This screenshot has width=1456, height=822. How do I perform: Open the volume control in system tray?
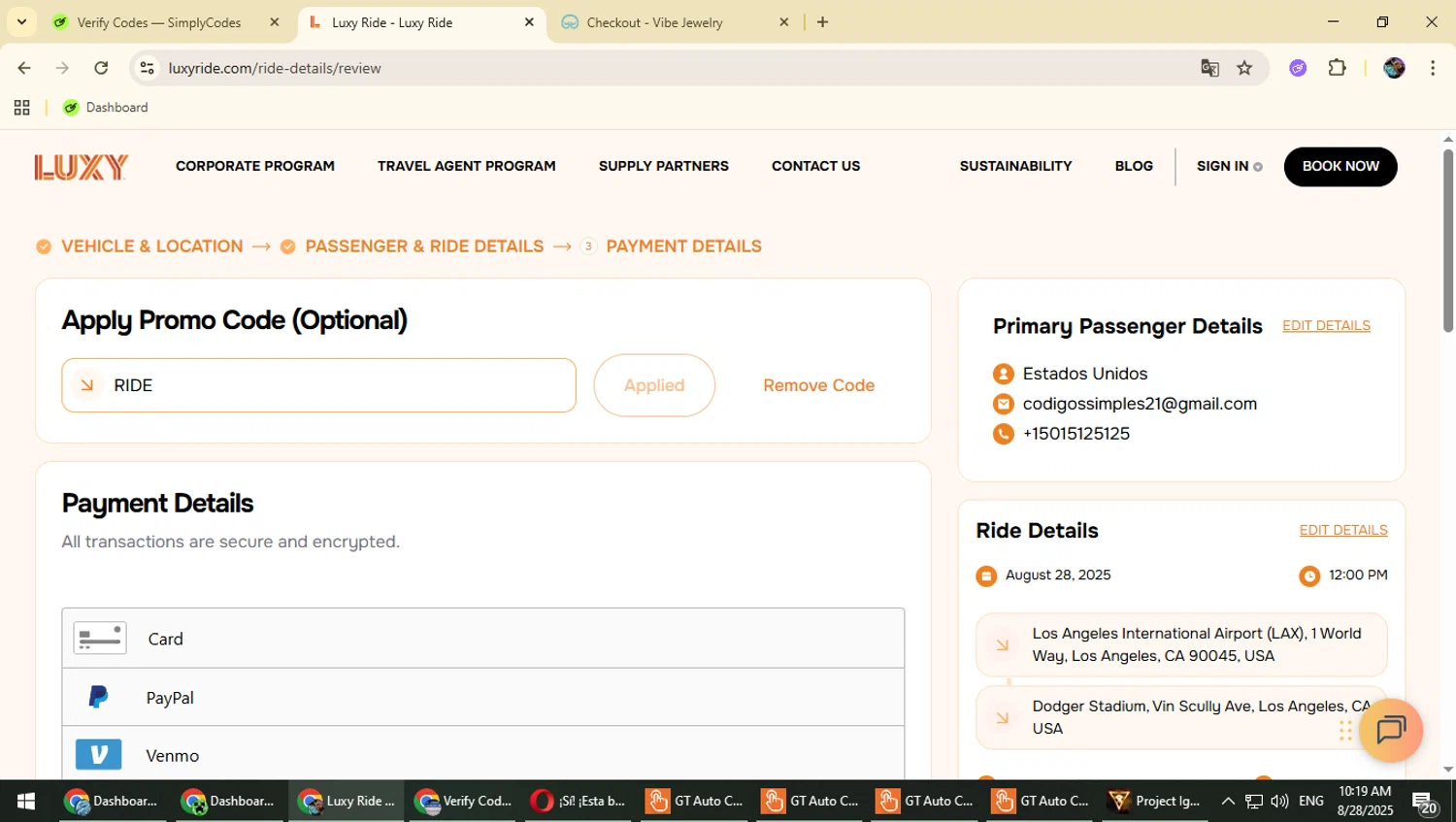coord(1279,802)
